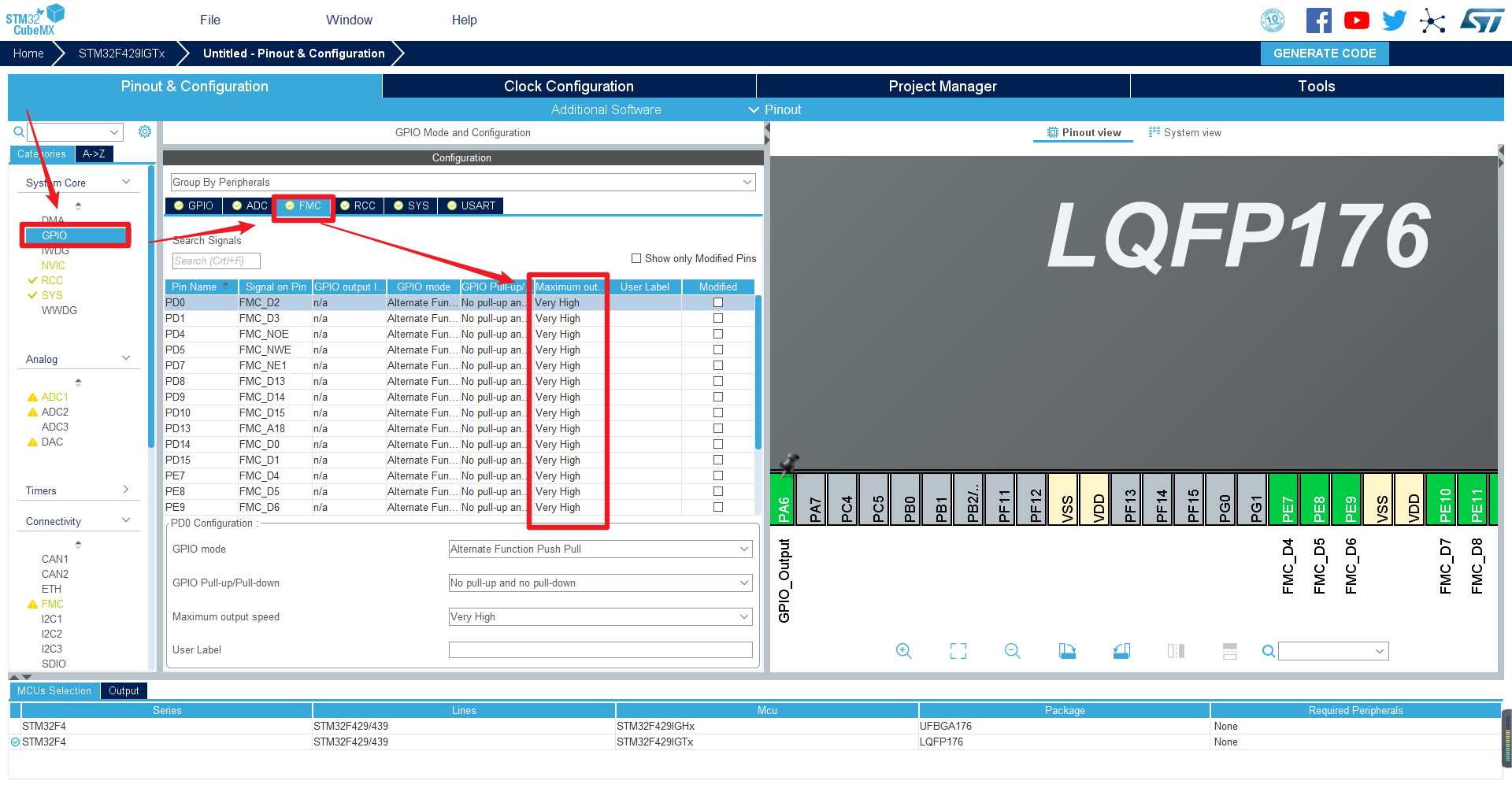The image size is (1512, 788).
Task: Click the Search Signals input field
Action: pyautogui.click(x=216, y=261)
